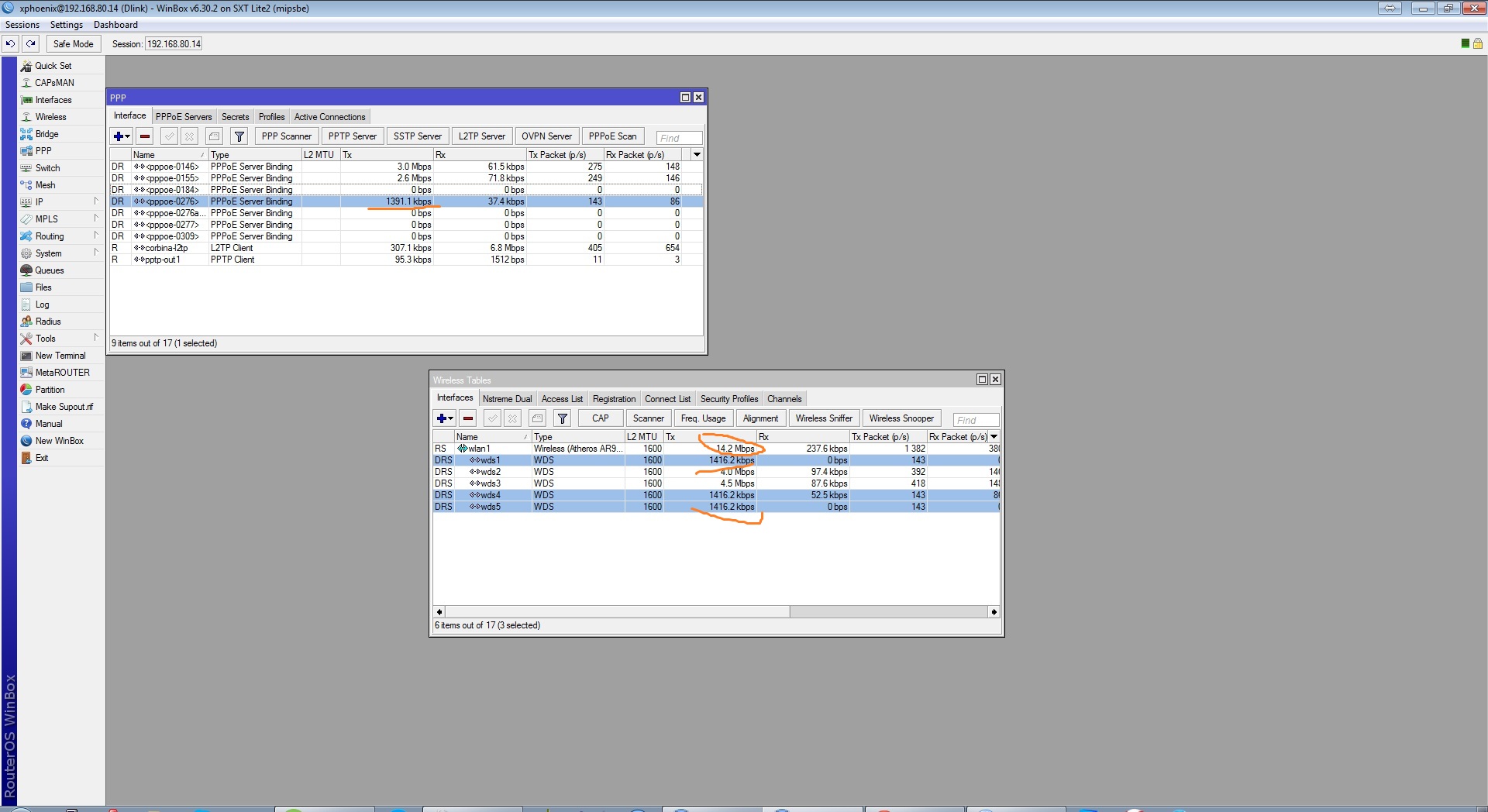
Task: Open New Terminal from the sidebar
Action: coord(60,356)
